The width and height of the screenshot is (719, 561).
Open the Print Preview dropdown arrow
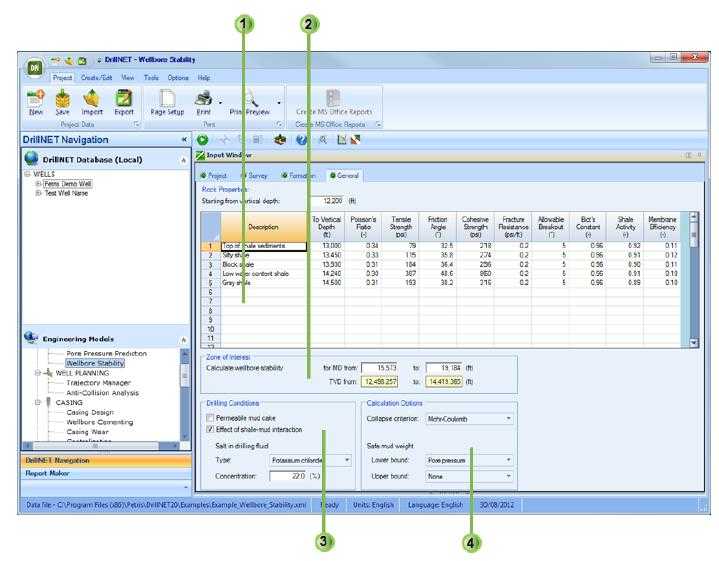tap(278, 102)
